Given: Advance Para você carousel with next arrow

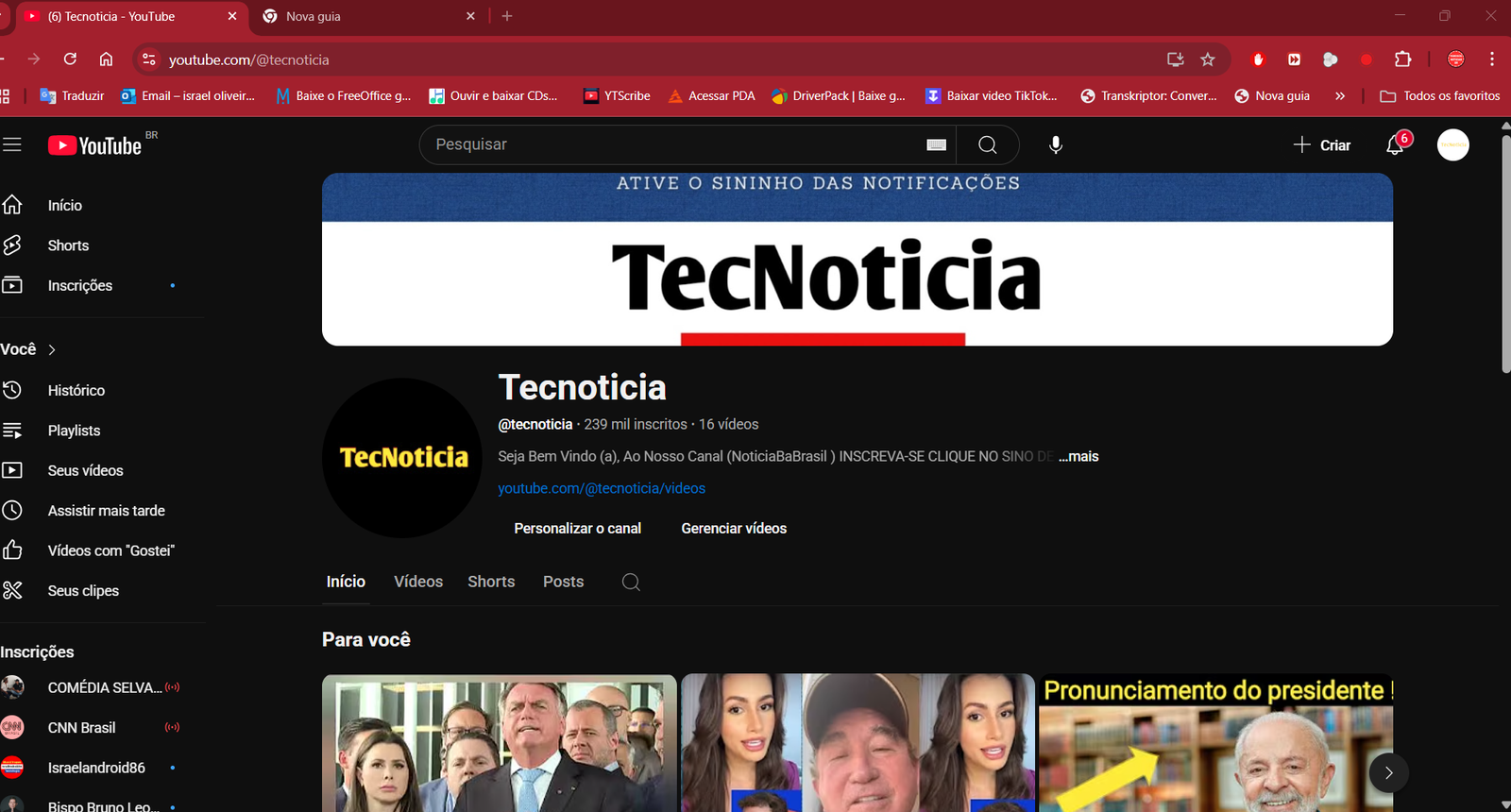Looking at the screenshot, I should click(x=1388, y=772).
